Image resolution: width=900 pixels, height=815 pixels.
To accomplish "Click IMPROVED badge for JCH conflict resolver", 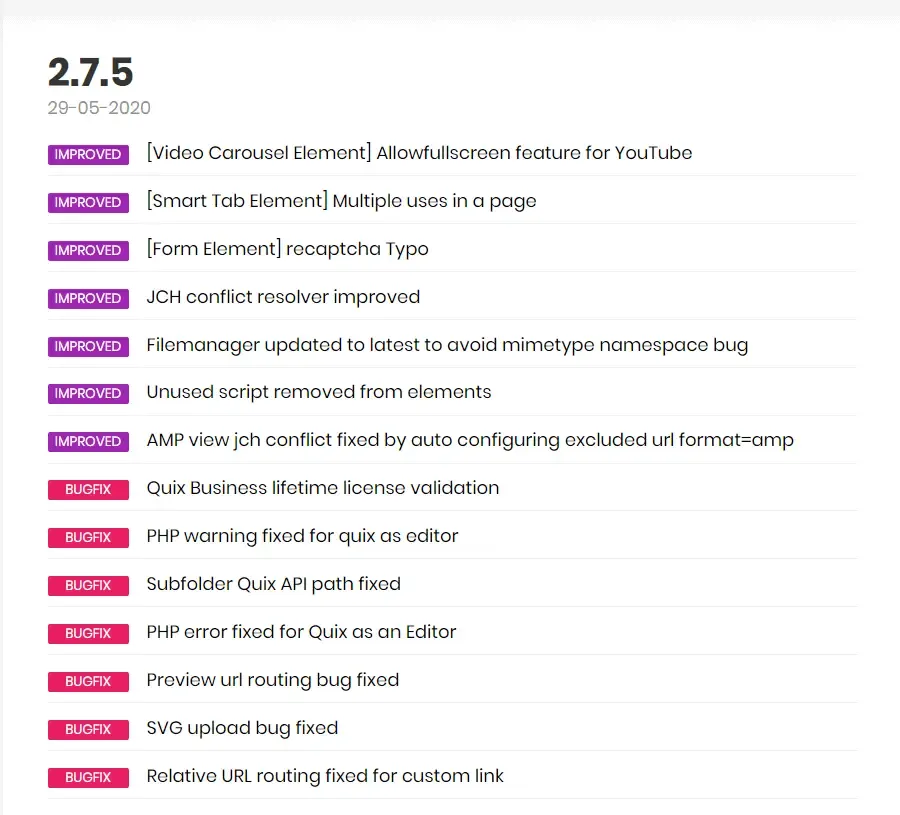I will tap(88, 298).
